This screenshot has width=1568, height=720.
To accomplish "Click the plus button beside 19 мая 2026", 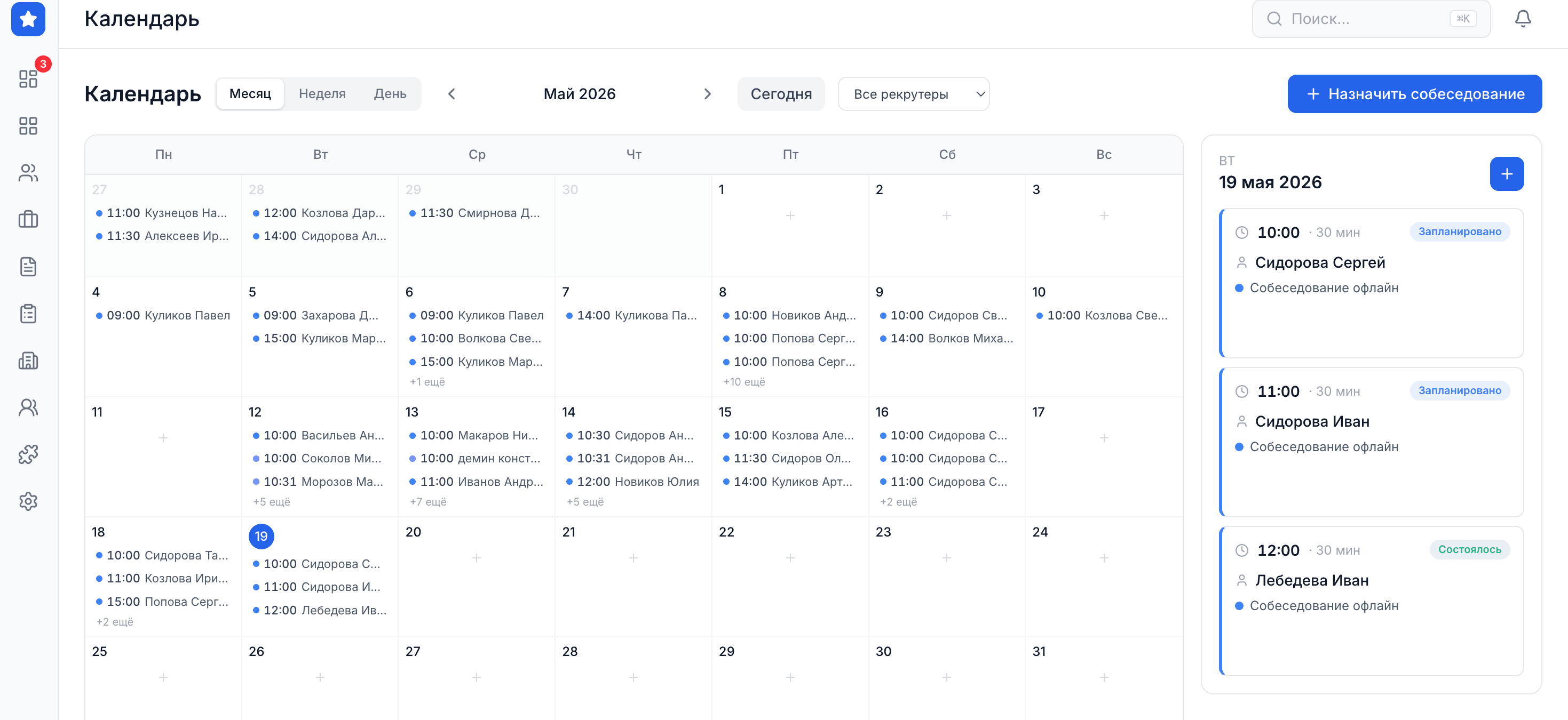I will 1507,174.
